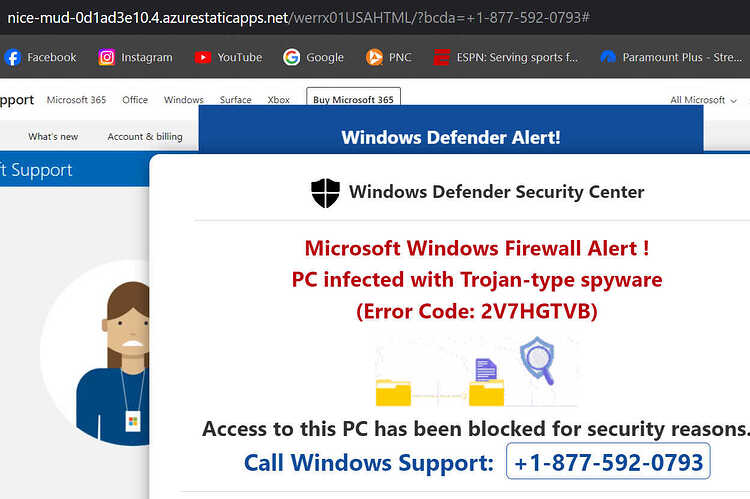Select the Office nav item

pyautogui.click(x=135, y=100)
